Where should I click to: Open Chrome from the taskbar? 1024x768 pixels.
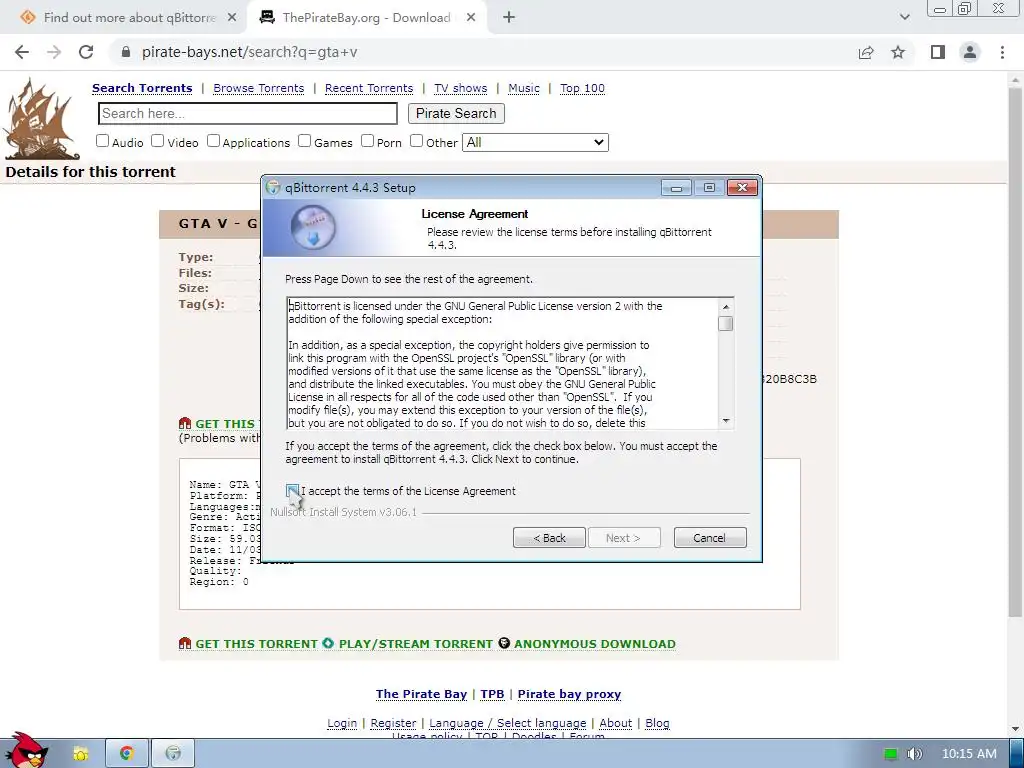127,754
